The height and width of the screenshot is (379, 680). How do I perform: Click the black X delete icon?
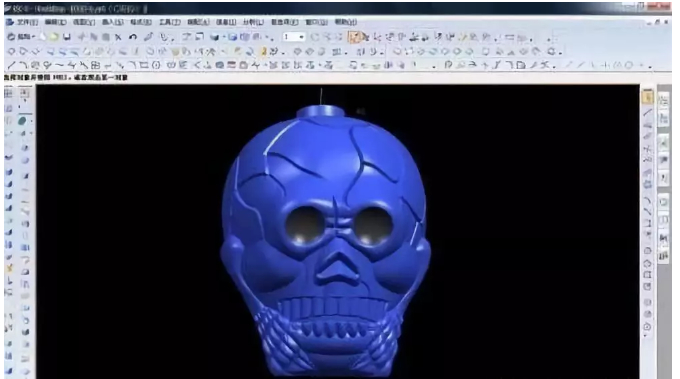point(118,37)
